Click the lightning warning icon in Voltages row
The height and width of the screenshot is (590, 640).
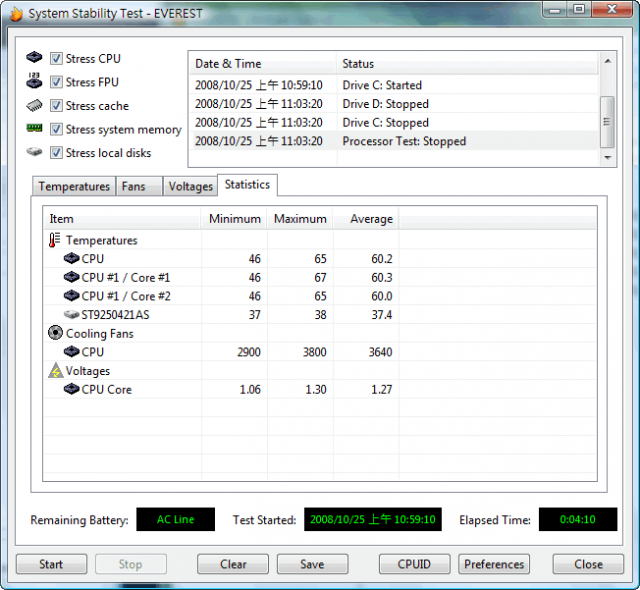click(x=56, y=370)
